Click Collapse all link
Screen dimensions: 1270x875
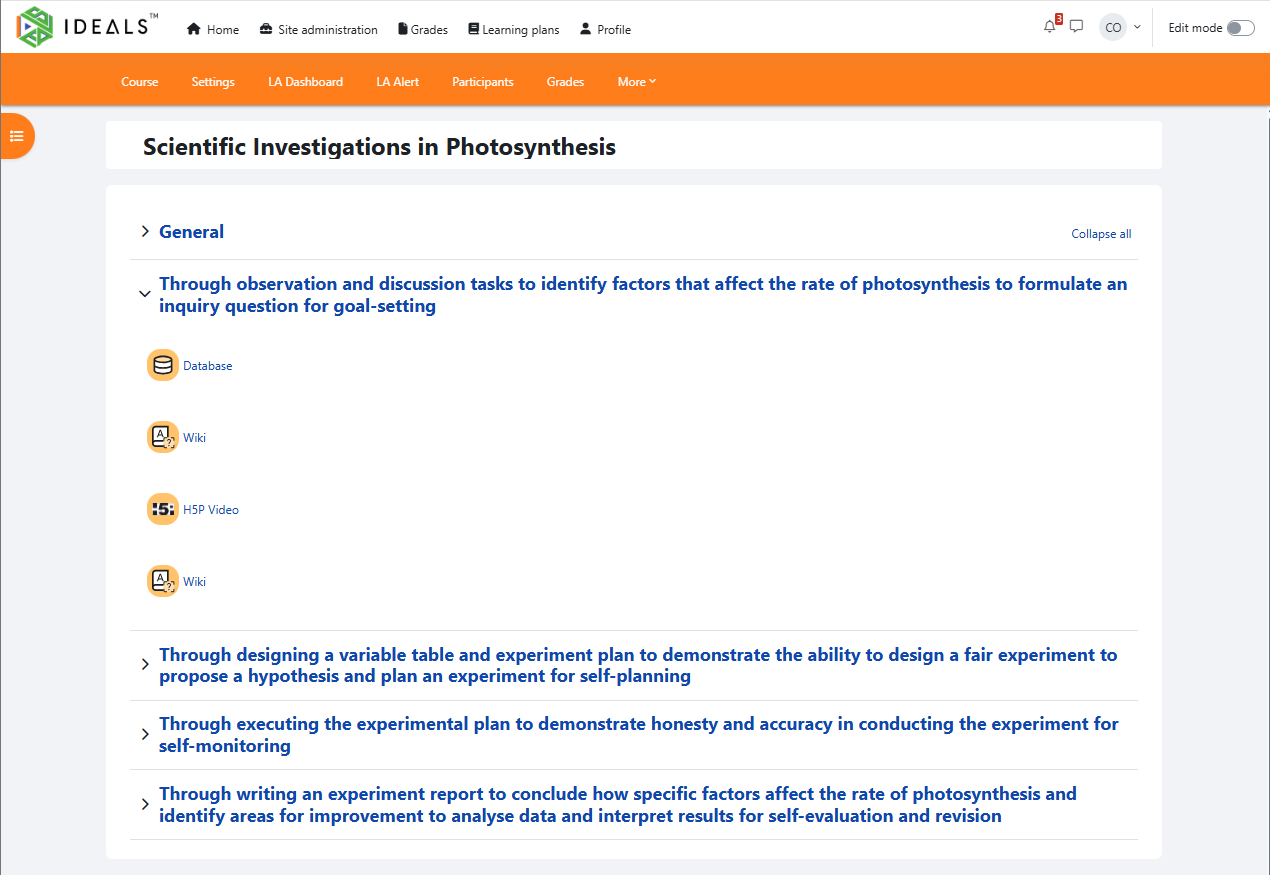click(x=1101, y=234)
